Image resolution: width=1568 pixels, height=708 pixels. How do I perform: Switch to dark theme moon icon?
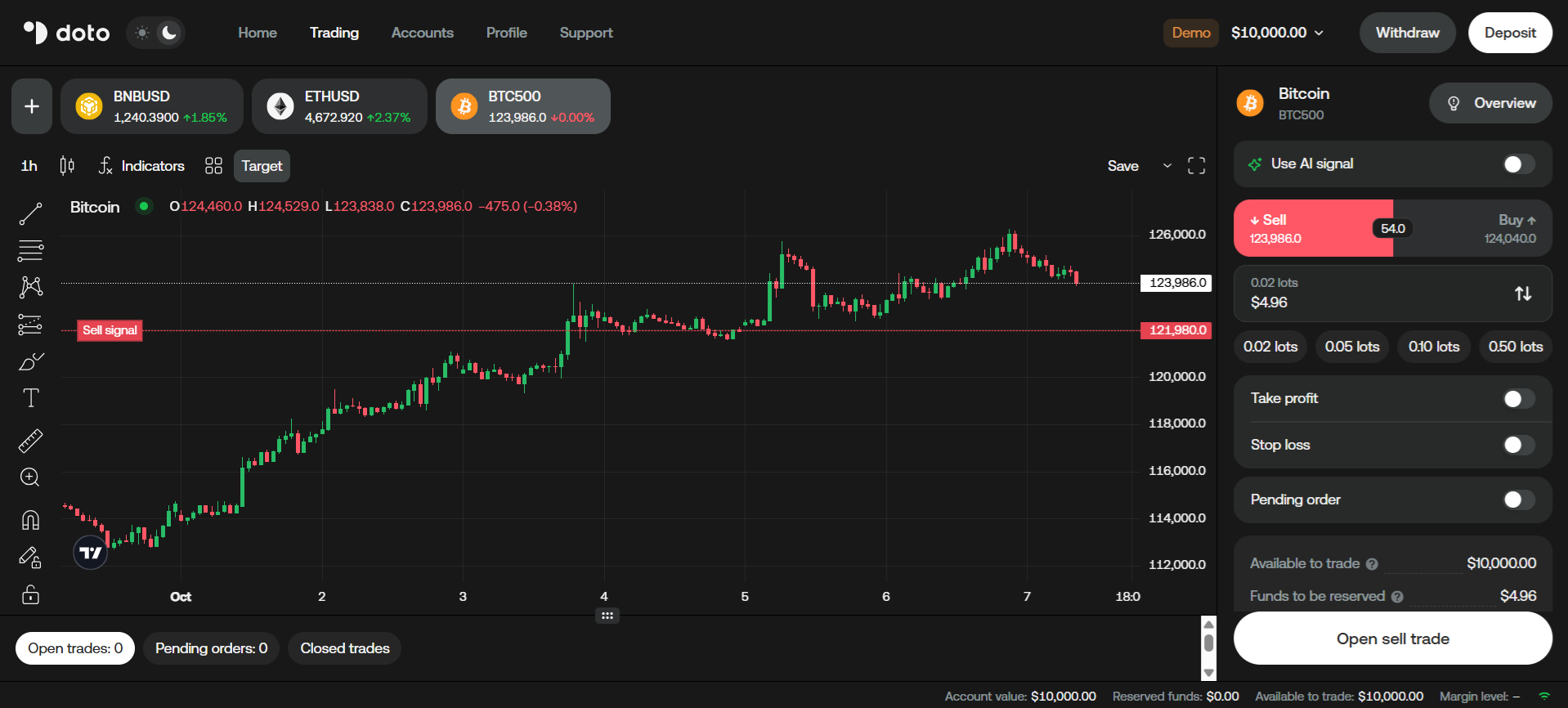coord(169,33)
